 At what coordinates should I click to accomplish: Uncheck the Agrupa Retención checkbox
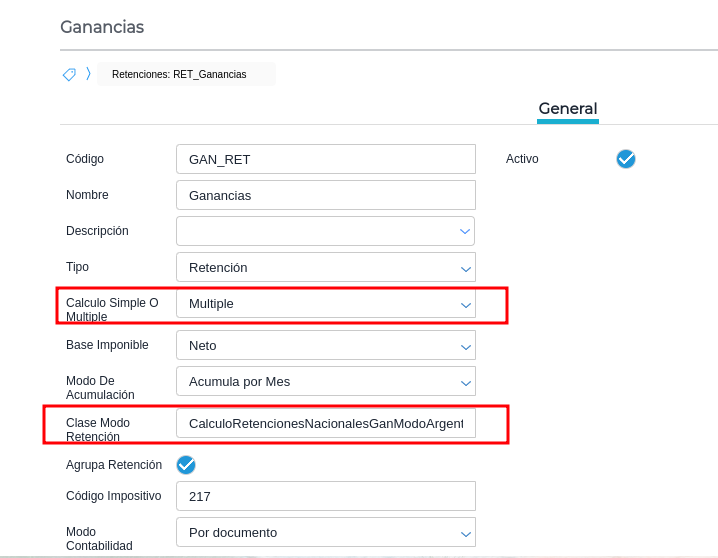tap(186, 464)
